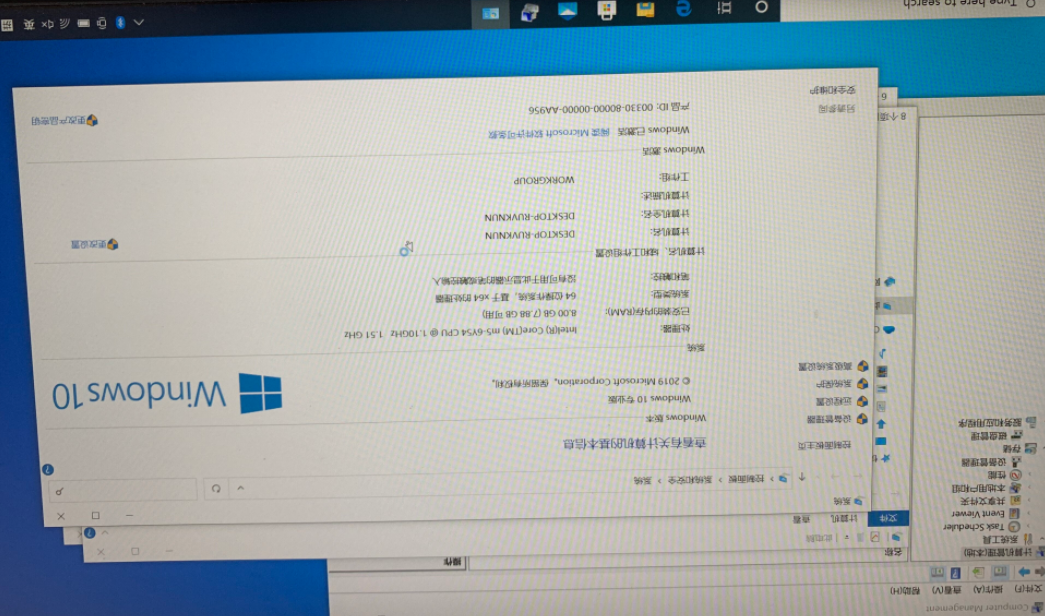Click the blue help icon in Computer Management toolbar
Viewport: 1045px width, 616px height.
coord(956,573)
